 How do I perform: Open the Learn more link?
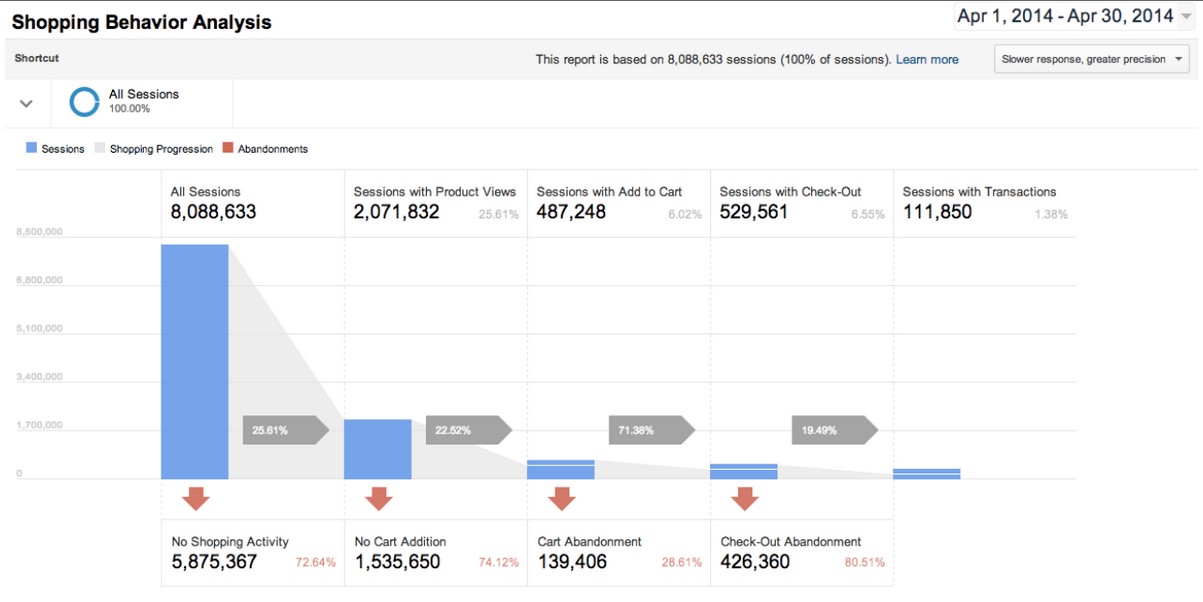928,59
